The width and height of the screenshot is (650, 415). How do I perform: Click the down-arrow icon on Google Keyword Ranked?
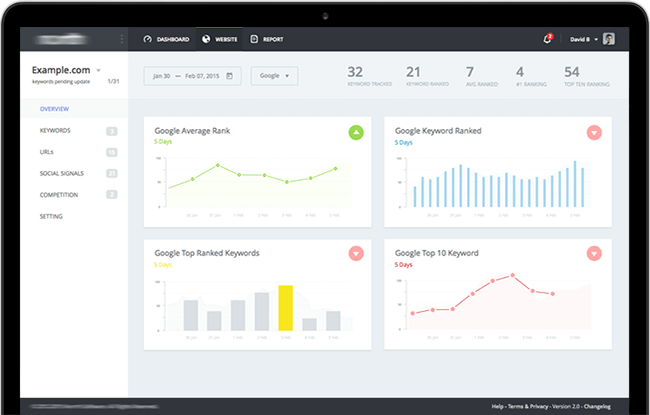point(594,132)
